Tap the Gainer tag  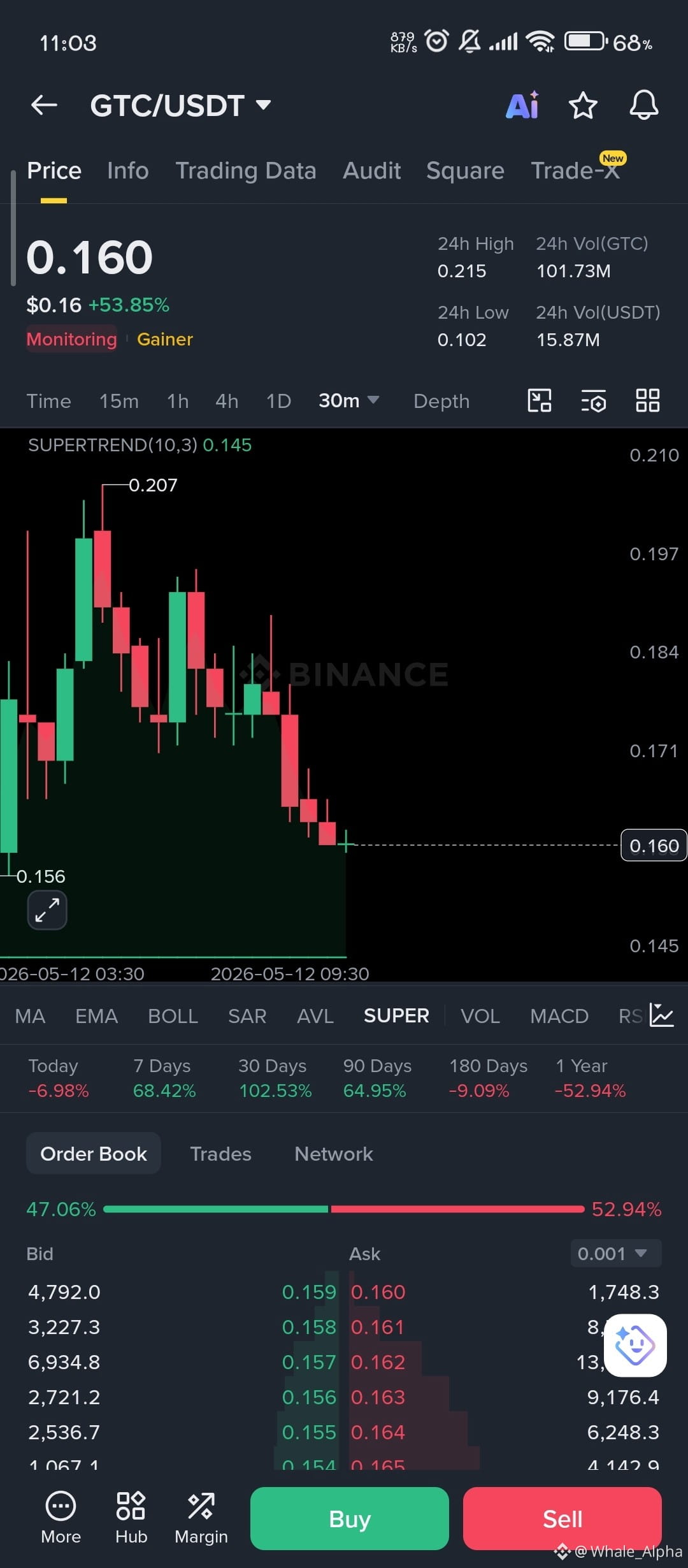pos(165,338)
